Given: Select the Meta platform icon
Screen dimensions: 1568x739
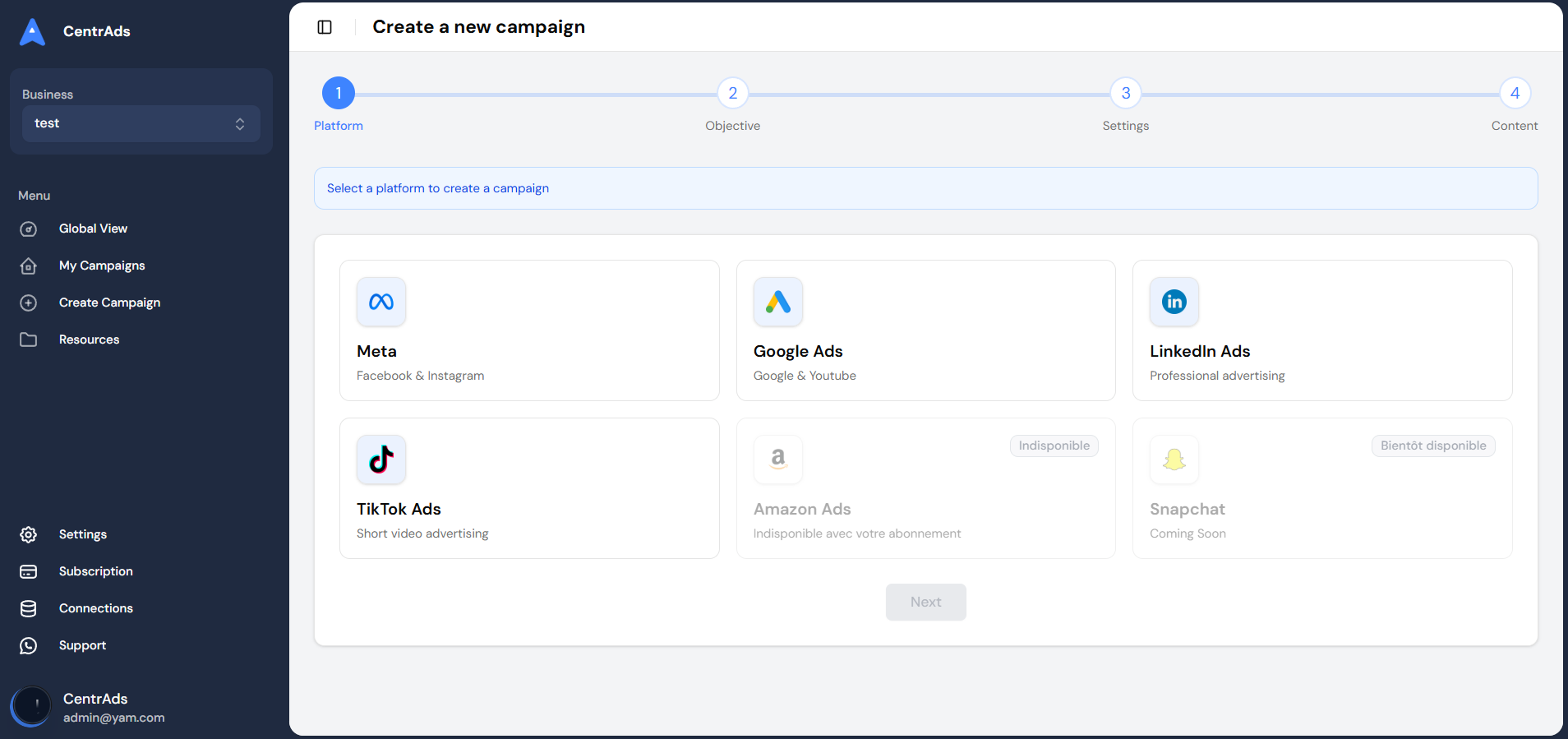Looking at the screenshot, I should pos(381,302).
